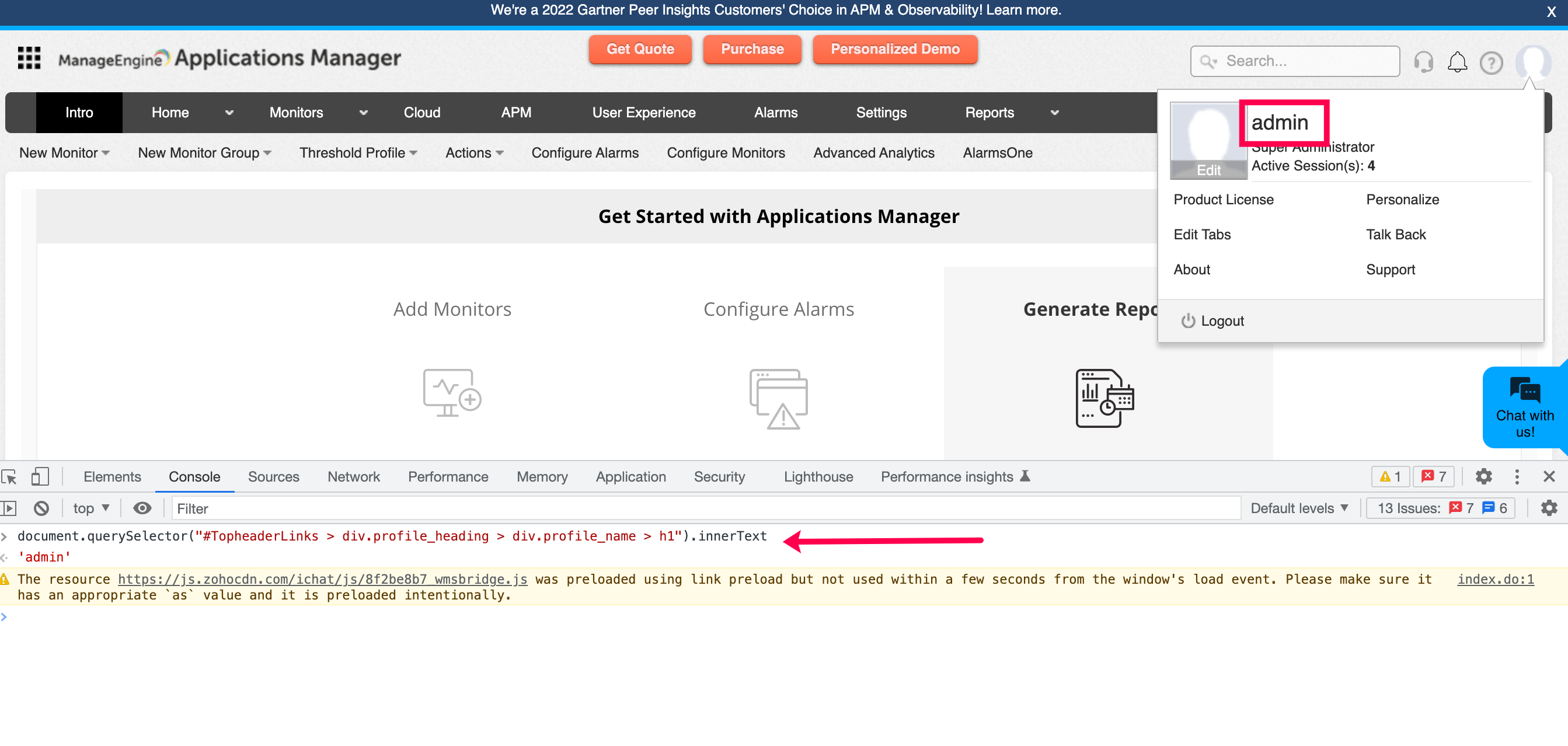1568x746 pixels.
Task: Expand the New Monitor dropdown
Action: point(64,153)
